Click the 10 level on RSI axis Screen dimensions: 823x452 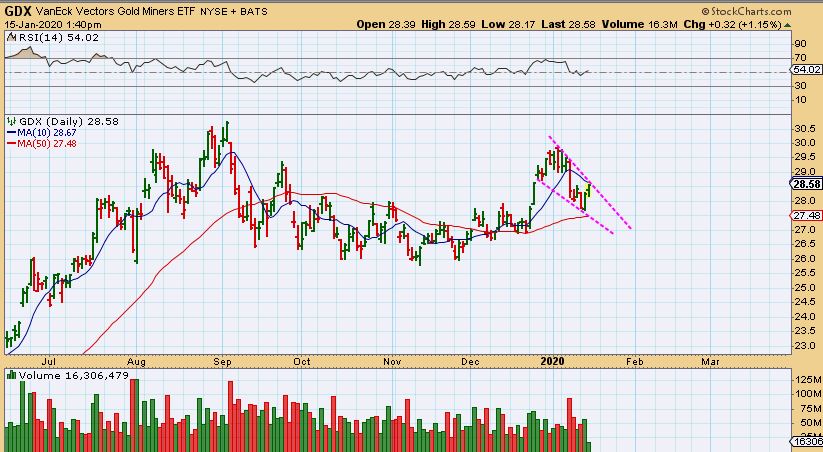(x=800, y=100)
